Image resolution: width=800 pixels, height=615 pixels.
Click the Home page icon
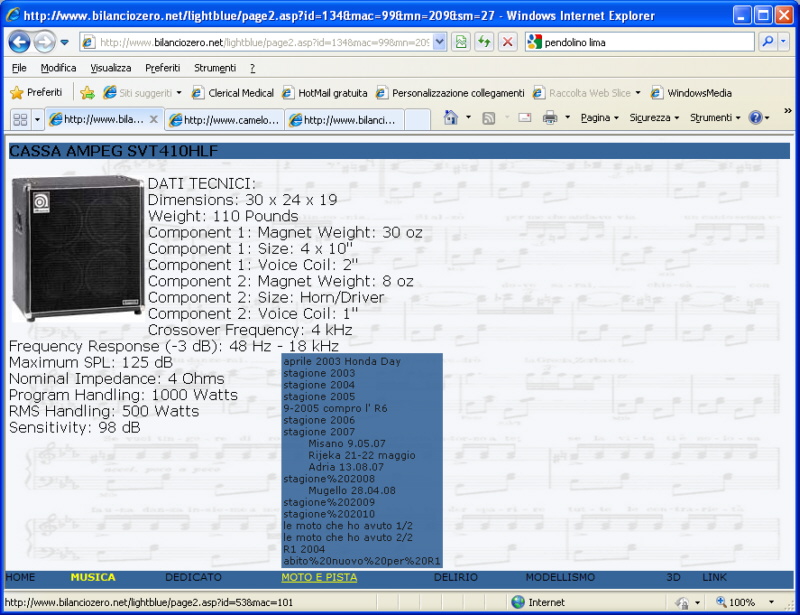pos(451,118)
